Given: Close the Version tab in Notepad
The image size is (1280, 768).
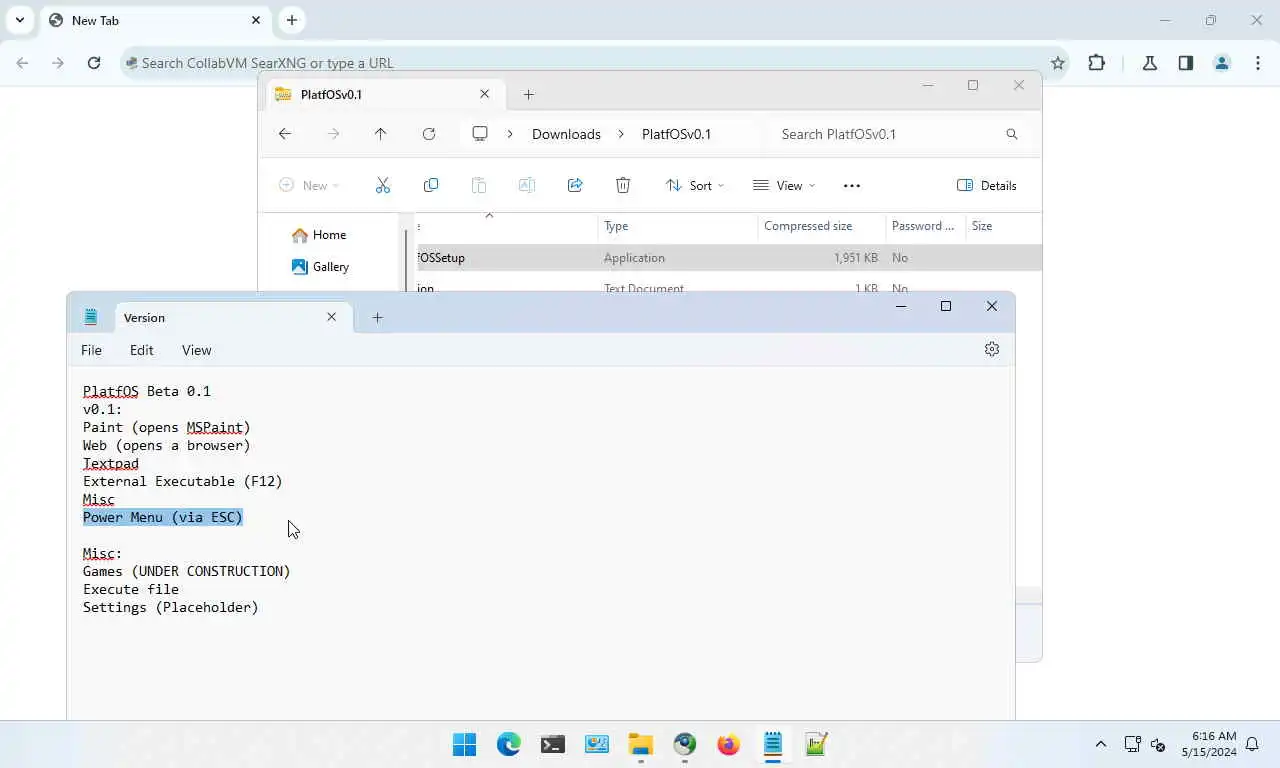Looking at the screenshot, I should [x=331, y=317].
